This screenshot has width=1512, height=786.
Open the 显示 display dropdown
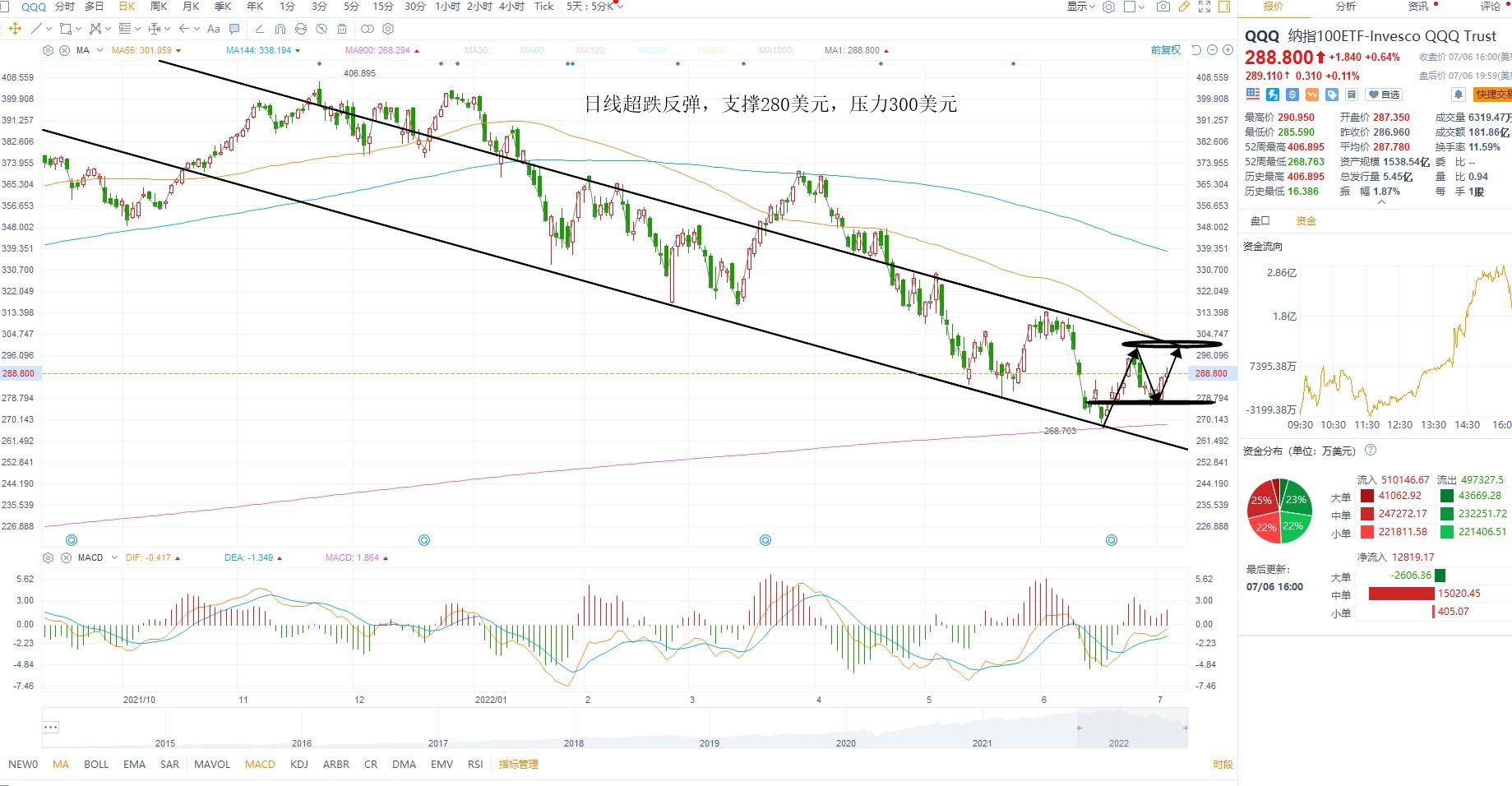tap(1081, 7)
